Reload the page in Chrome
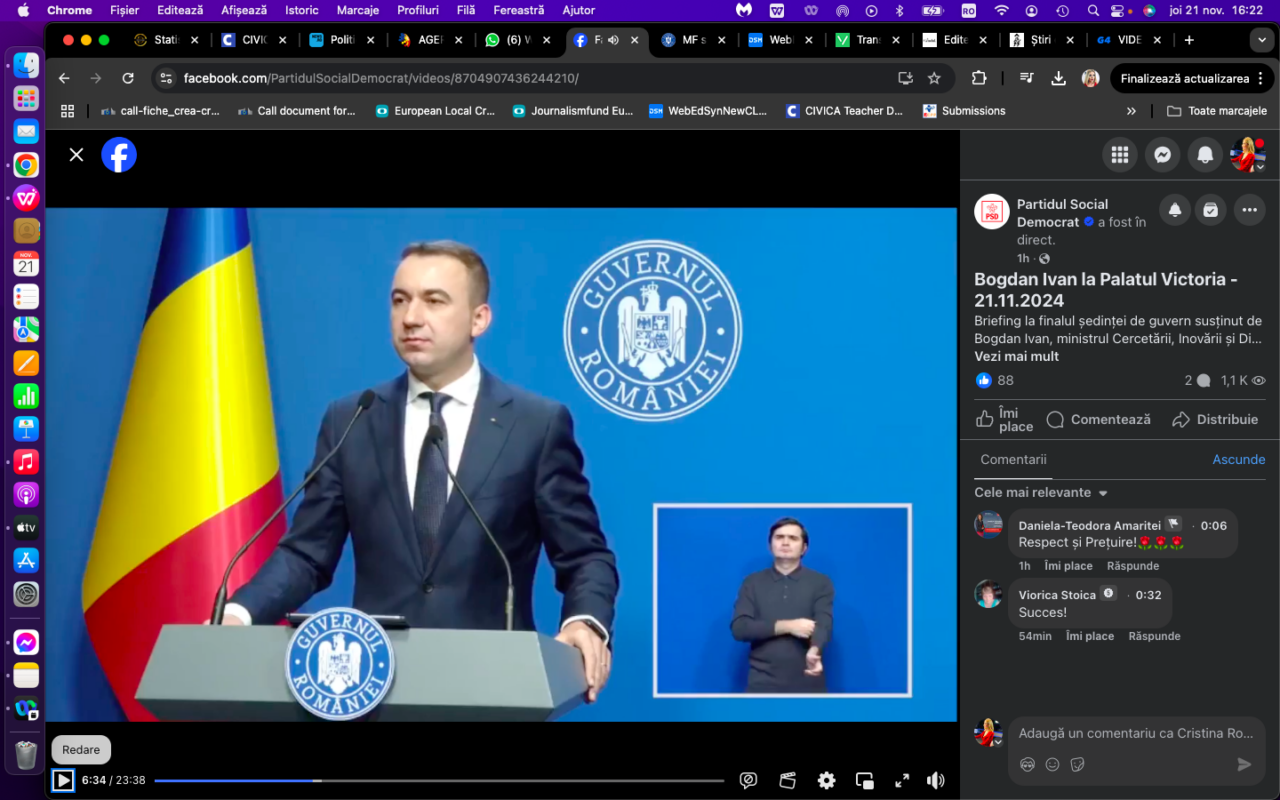Image resolution: width=1280 pixels, height=800 pixels. point(128,78)
